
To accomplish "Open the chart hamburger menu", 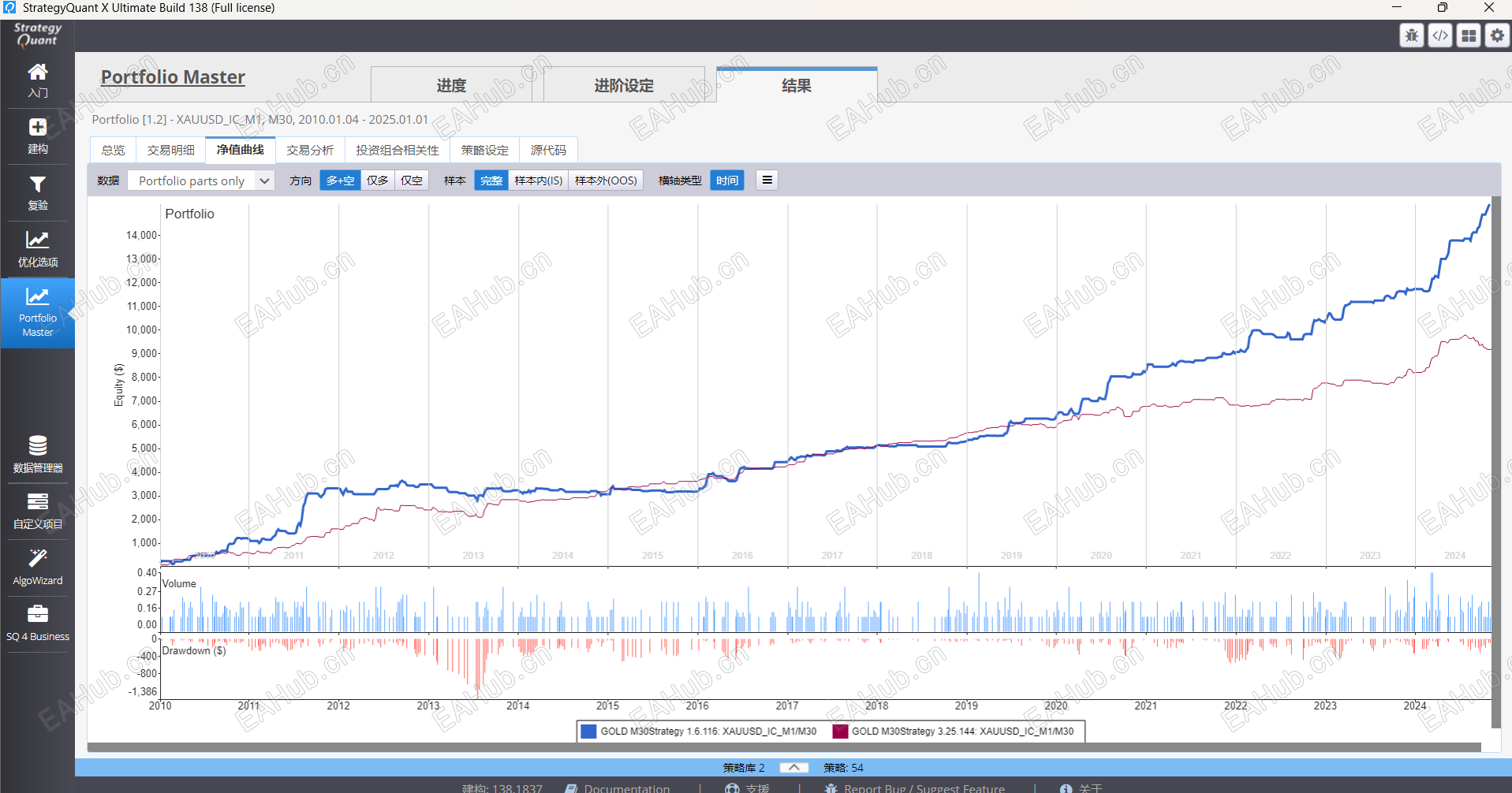I will pos(767,181).
